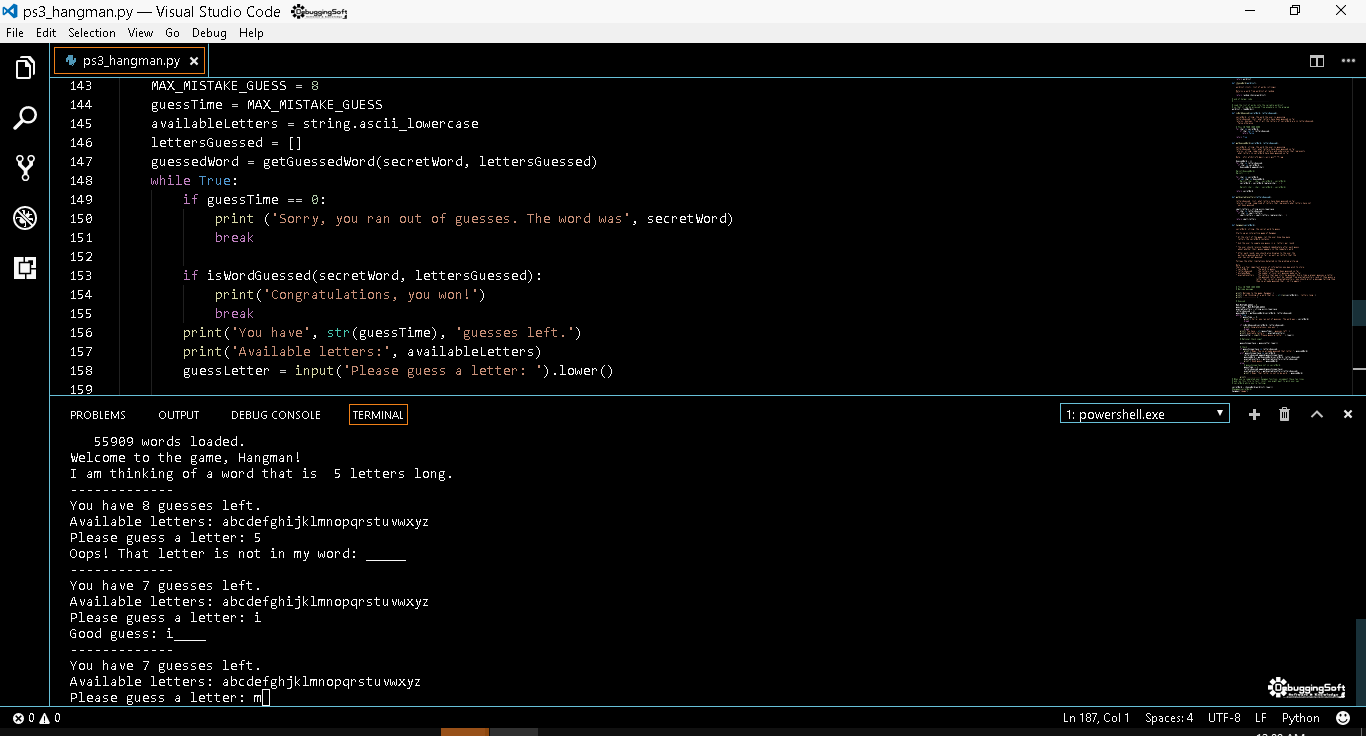Image resolution: width=1366 pixels, height=736 pixels.
Task: Open the powershell.exe terminal selector dropdown
Action: pyautogui.click(x=1144, y=414)
